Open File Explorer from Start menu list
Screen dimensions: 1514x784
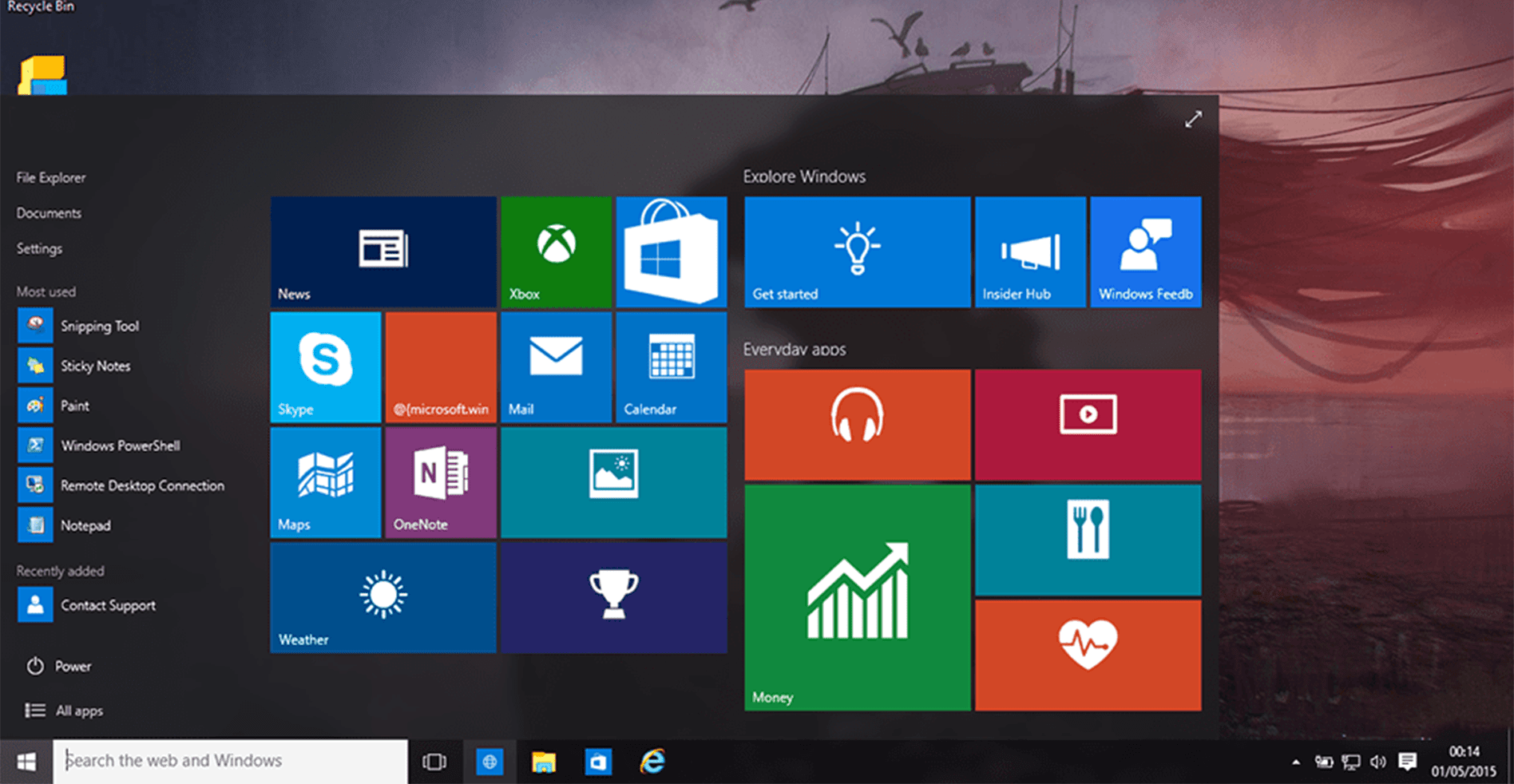tap(51, 177)
